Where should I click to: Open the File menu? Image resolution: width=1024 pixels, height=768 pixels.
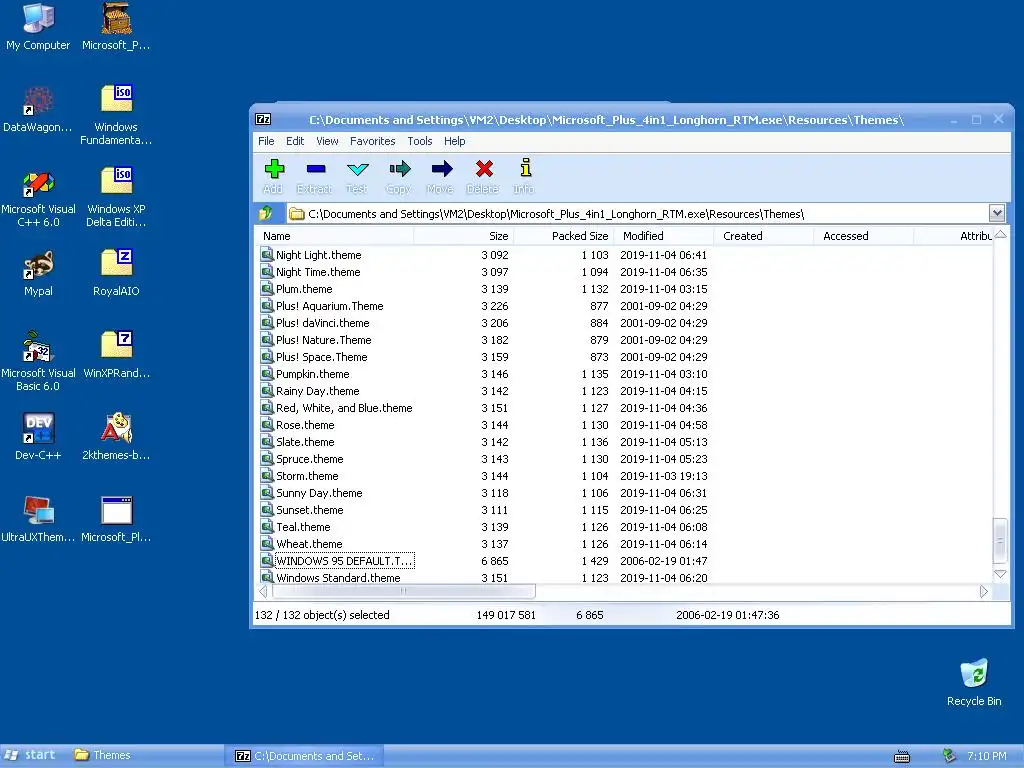tap(266, 141)
